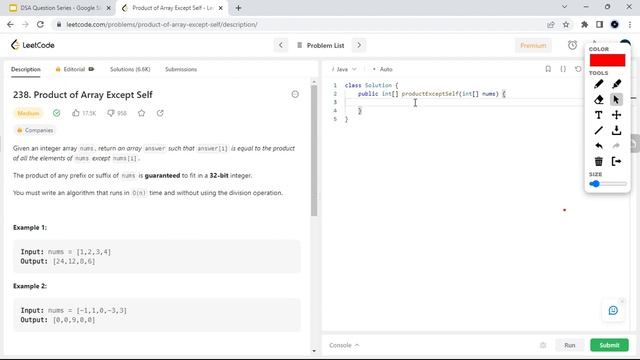Bookmark this page star icon
Viewport: 640px width, 360px height.
566,24
